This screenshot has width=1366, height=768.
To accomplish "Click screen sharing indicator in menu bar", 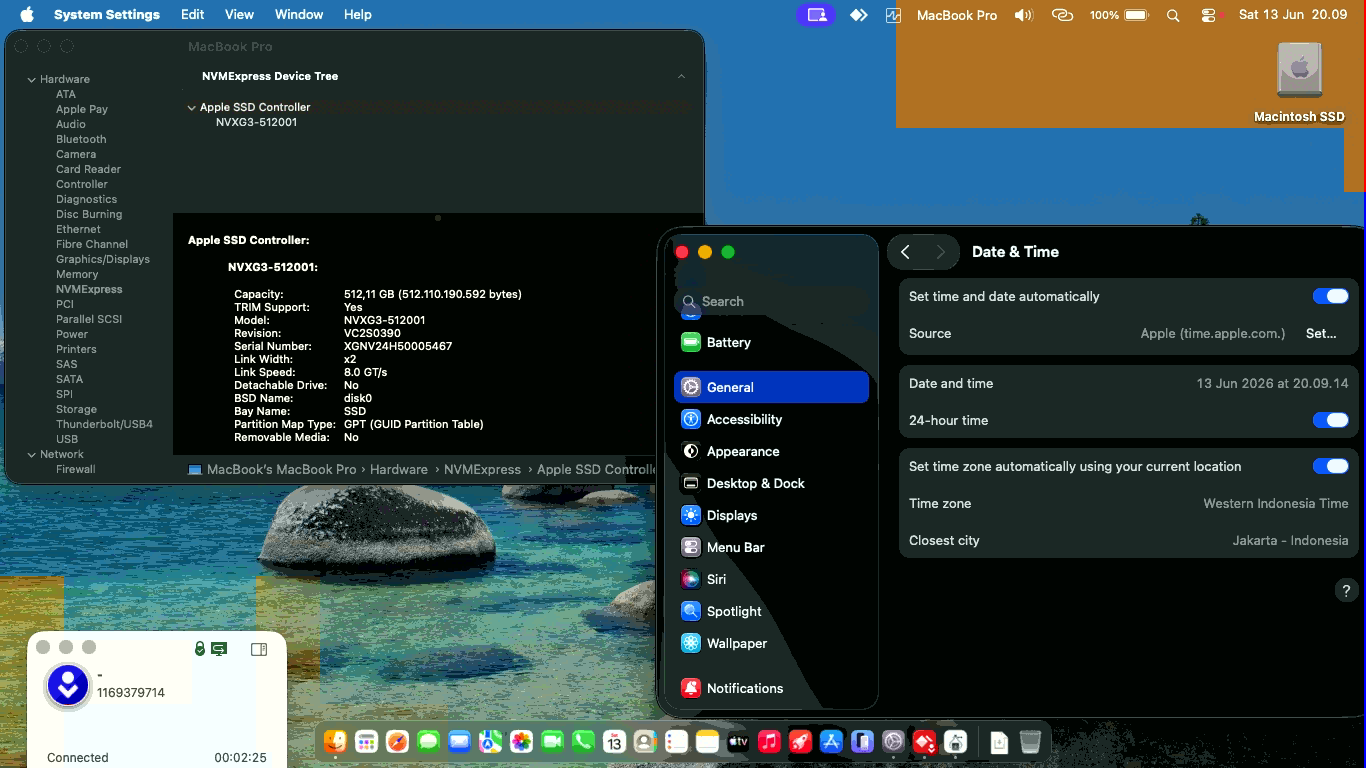I will tap(817, 15).
